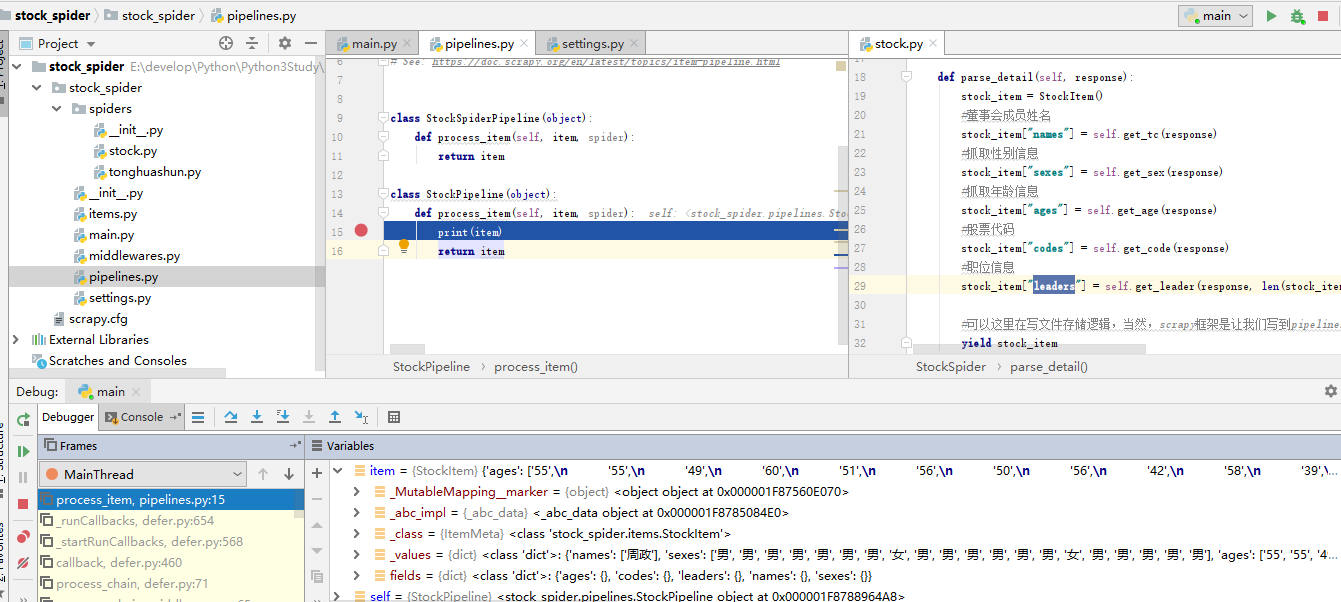Click the Step Out debug icon
The height and width of the screenshot is (602, 1341).
pyautogui.click(x=335, y=417)
